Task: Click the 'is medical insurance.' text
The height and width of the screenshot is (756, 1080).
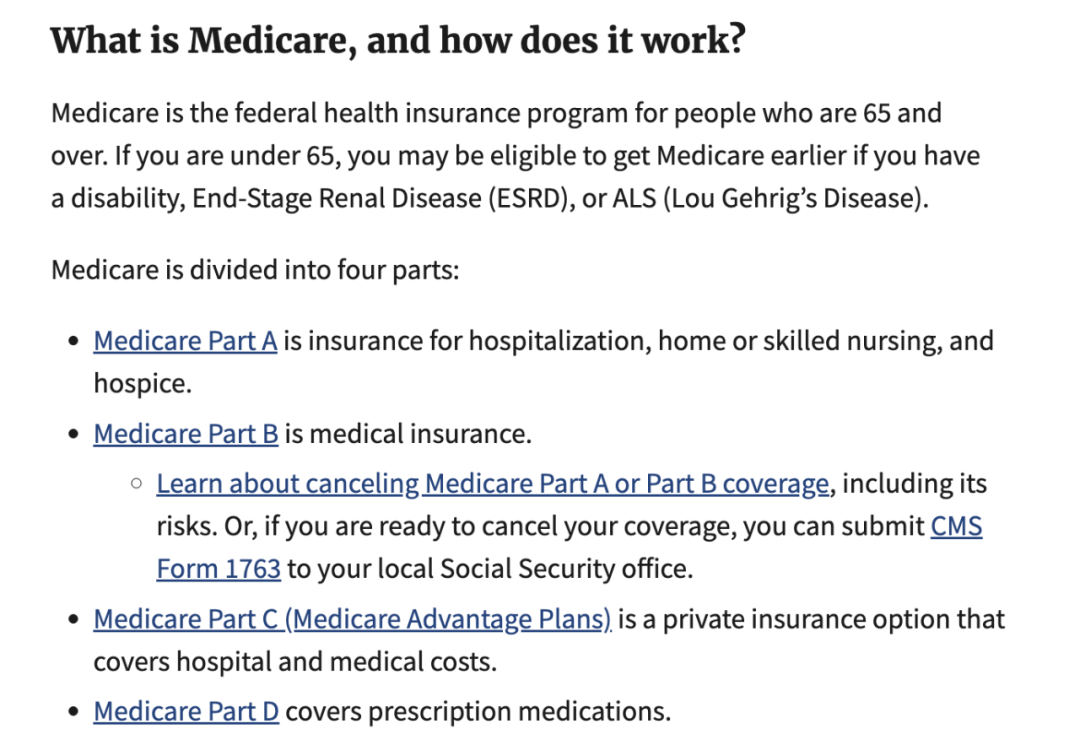Action: tap(408, 434)
